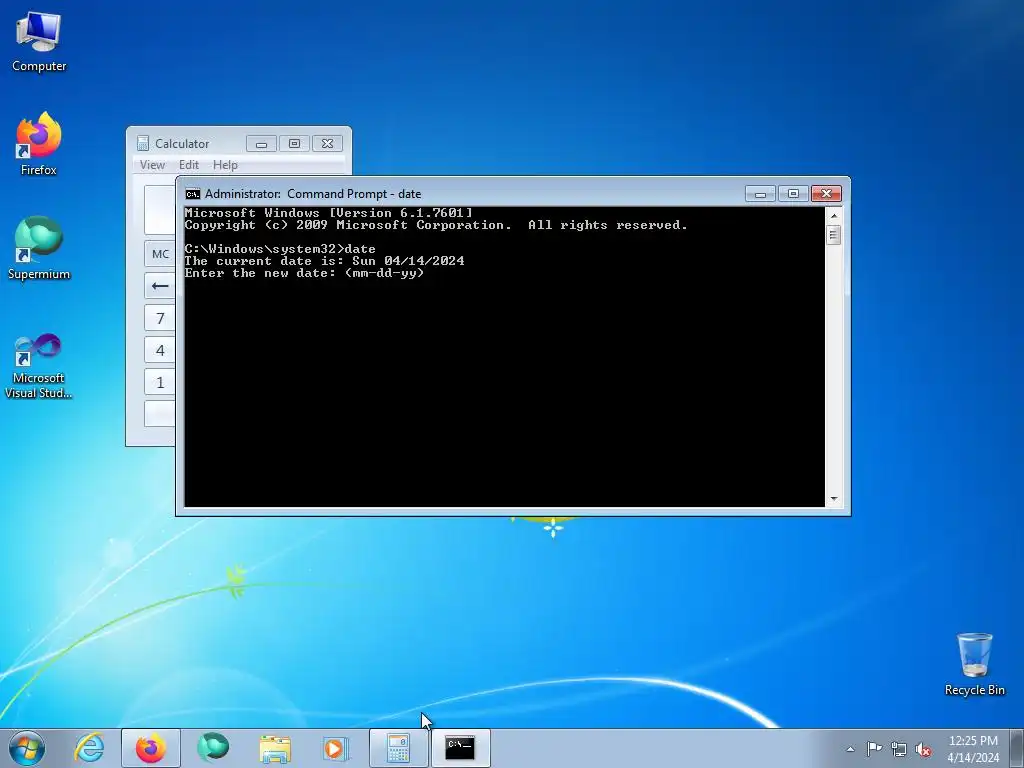Click the muted volume tray icon

pyautogui.click(x=923, y=749)
